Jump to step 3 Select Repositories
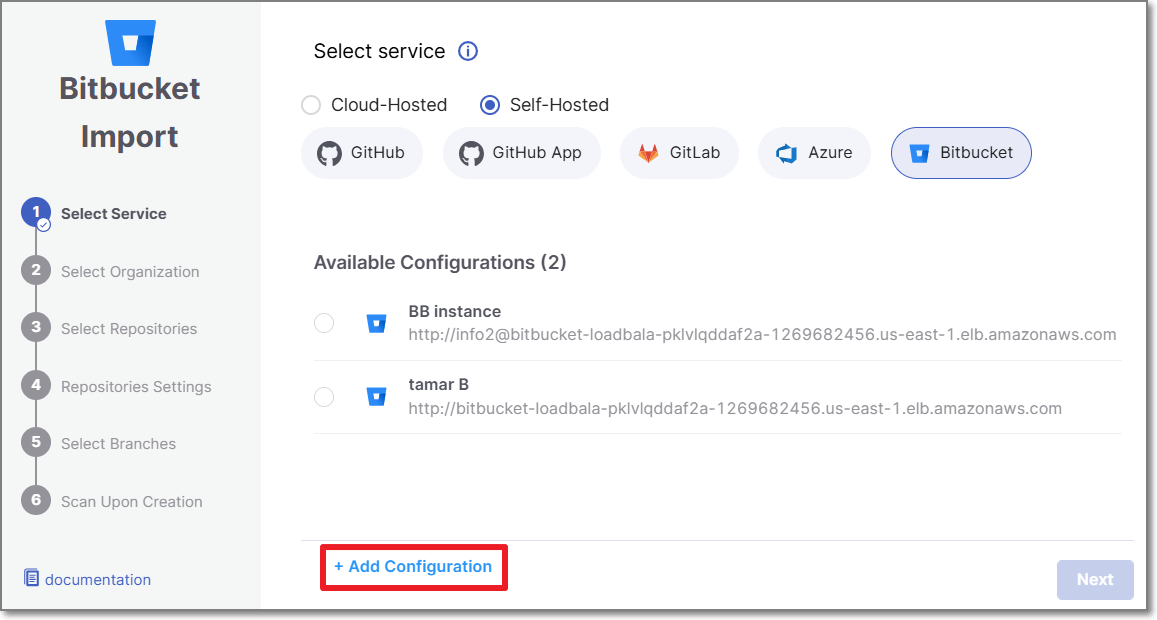The width and height of the screenshot is (1157, 620). pos(128,328)
